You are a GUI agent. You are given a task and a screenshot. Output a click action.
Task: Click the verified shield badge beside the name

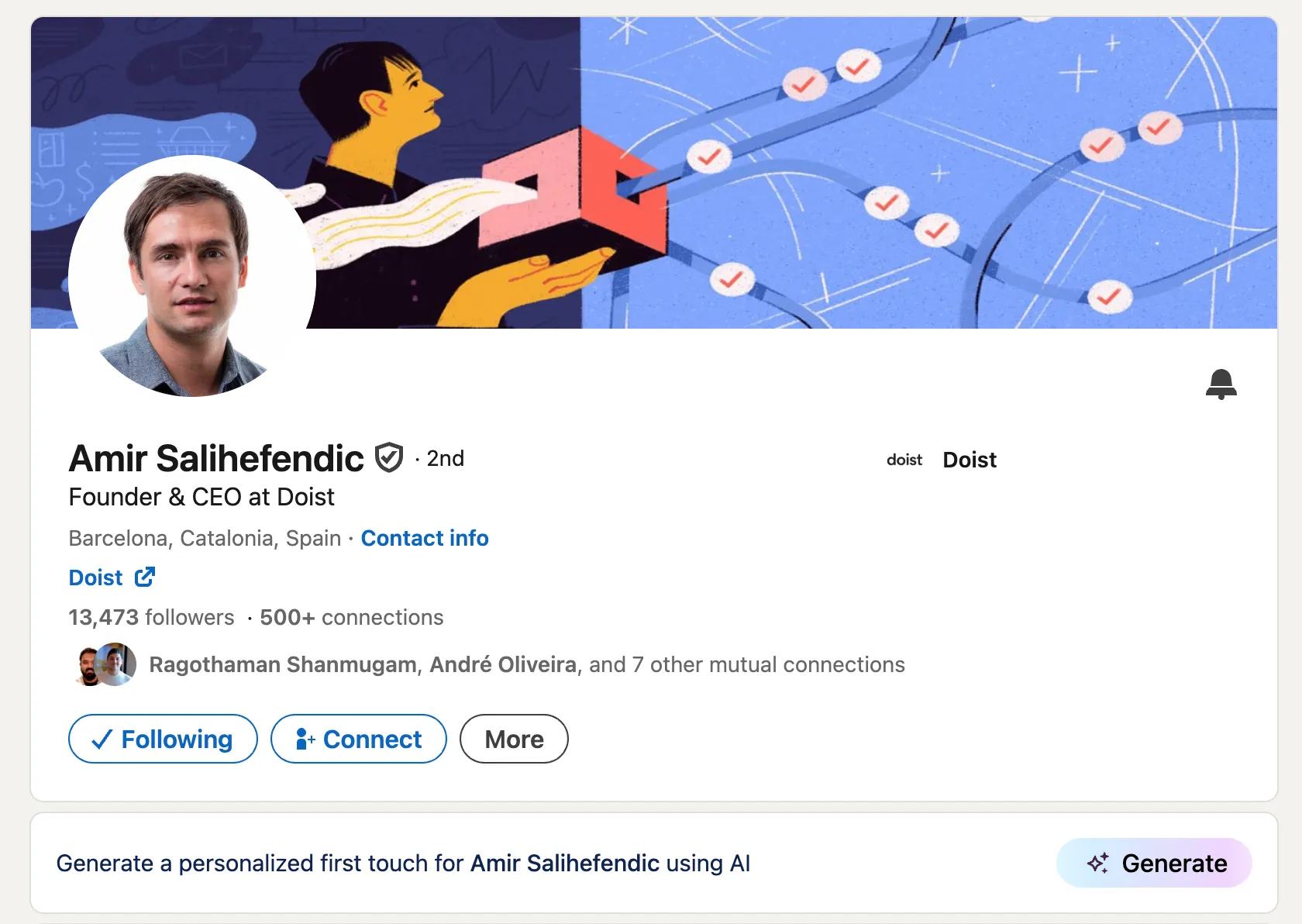click(x=389, y=458)
